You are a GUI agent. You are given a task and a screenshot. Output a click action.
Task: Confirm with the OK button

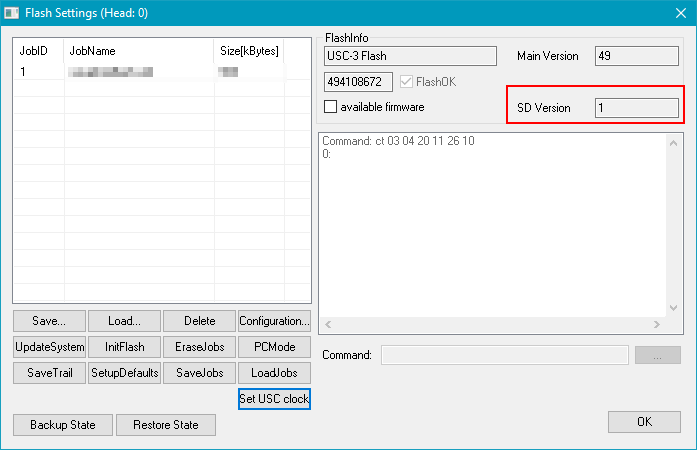[x=644, y=422]
